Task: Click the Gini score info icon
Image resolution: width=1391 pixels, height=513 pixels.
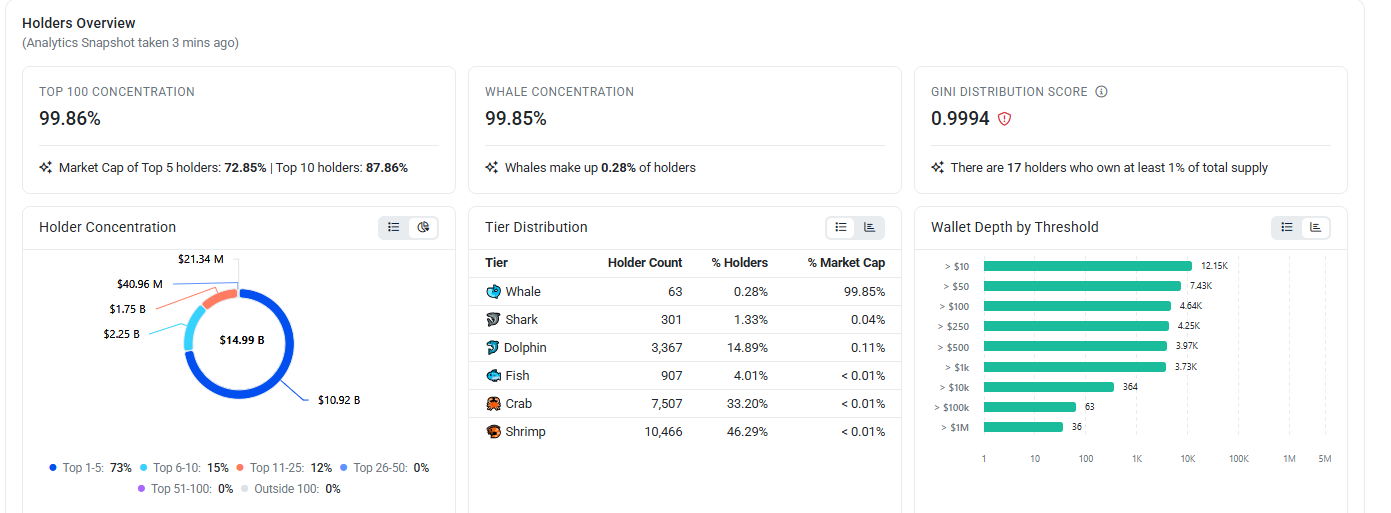Action: (x=1101, y=92)
